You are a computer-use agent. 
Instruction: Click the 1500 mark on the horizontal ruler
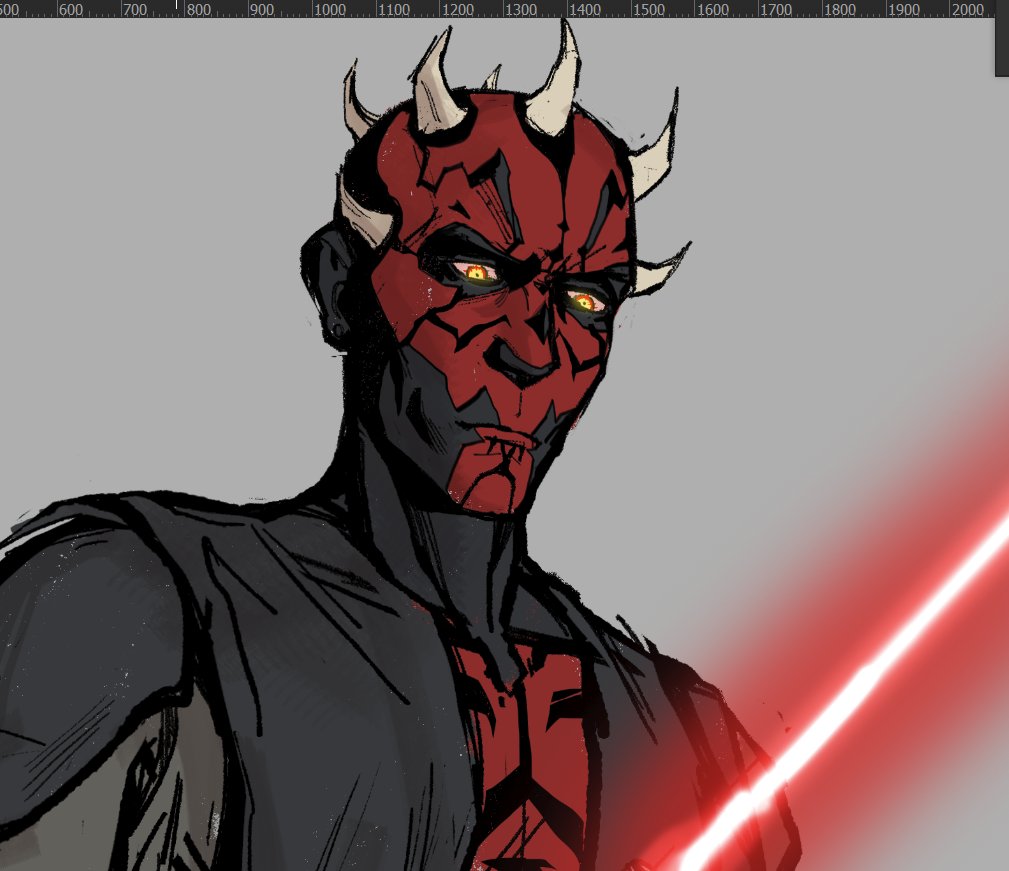coord(649,10)
